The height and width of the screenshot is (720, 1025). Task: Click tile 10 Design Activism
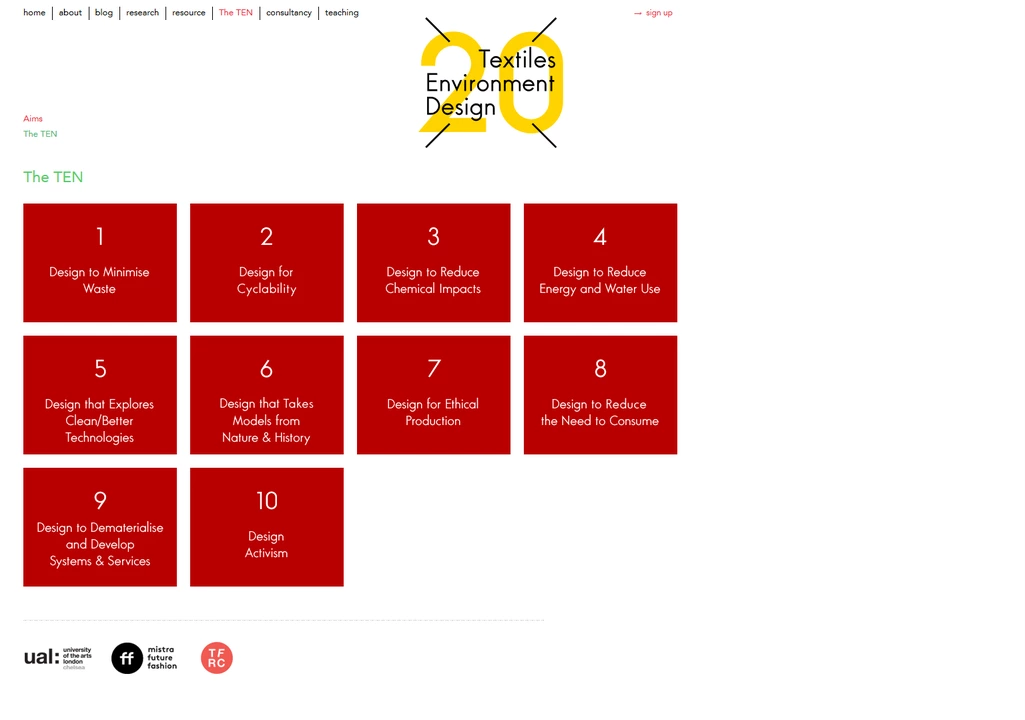266,527
